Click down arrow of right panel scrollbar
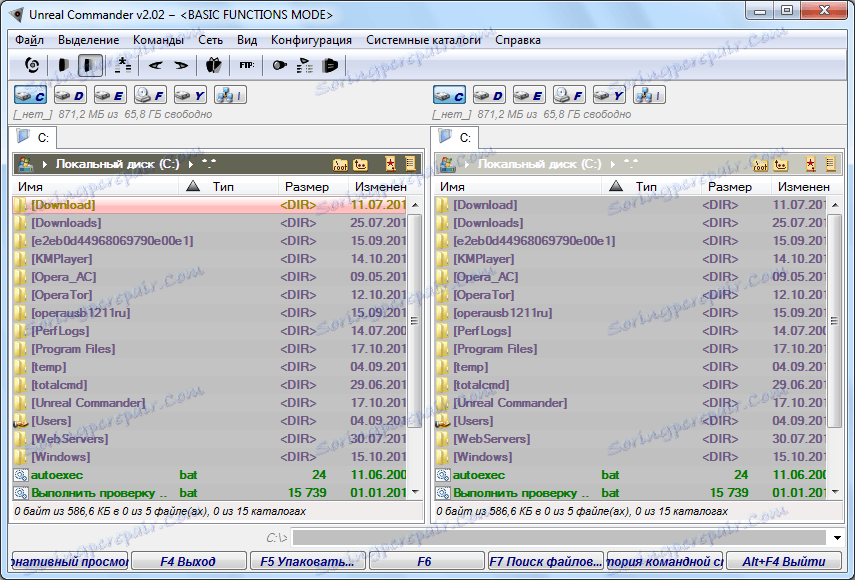The image size is (855, 580). pyautogui.click(x=836, y=492)
